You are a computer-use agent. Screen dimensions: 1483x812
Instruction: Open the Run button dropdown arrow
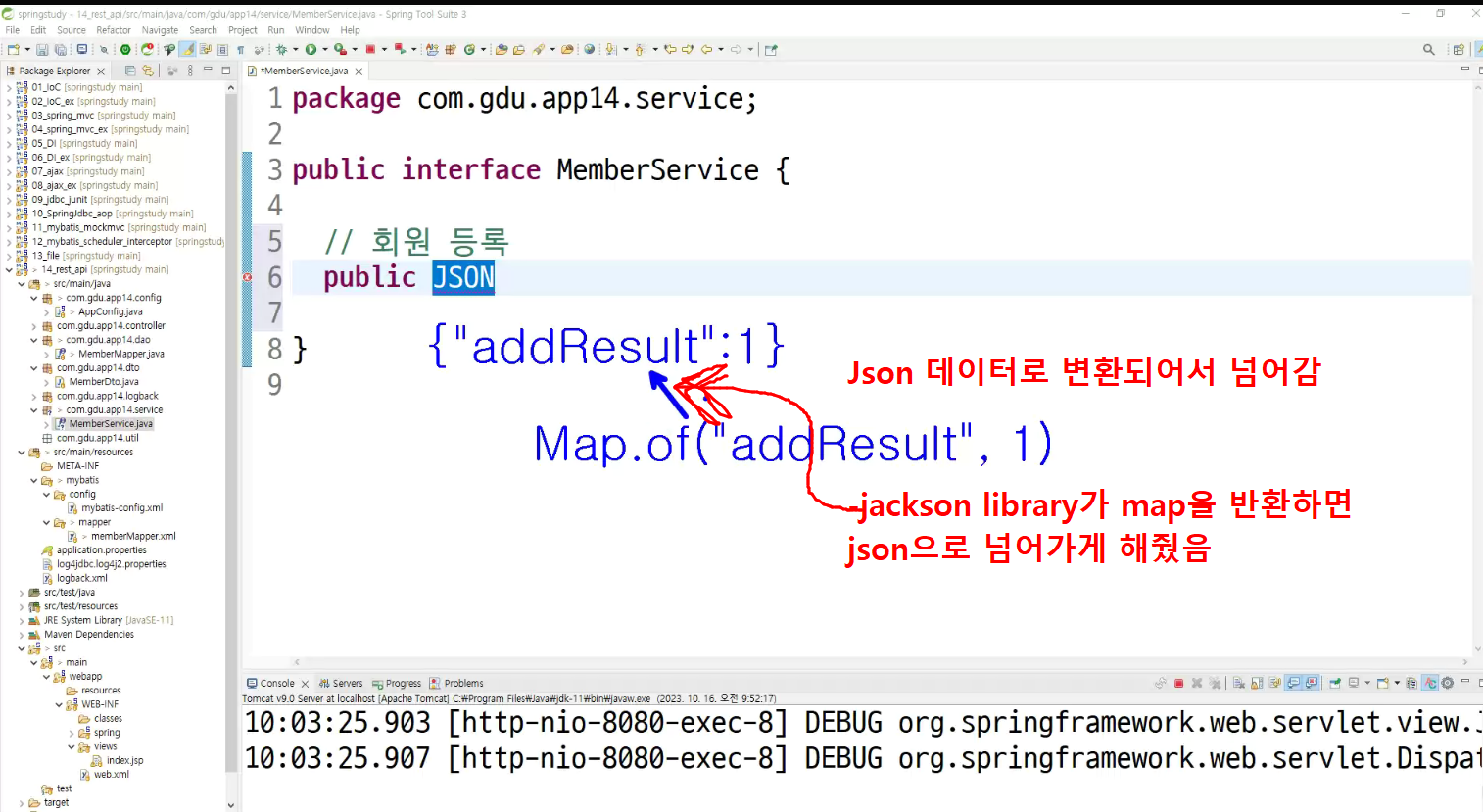(325, 49)
